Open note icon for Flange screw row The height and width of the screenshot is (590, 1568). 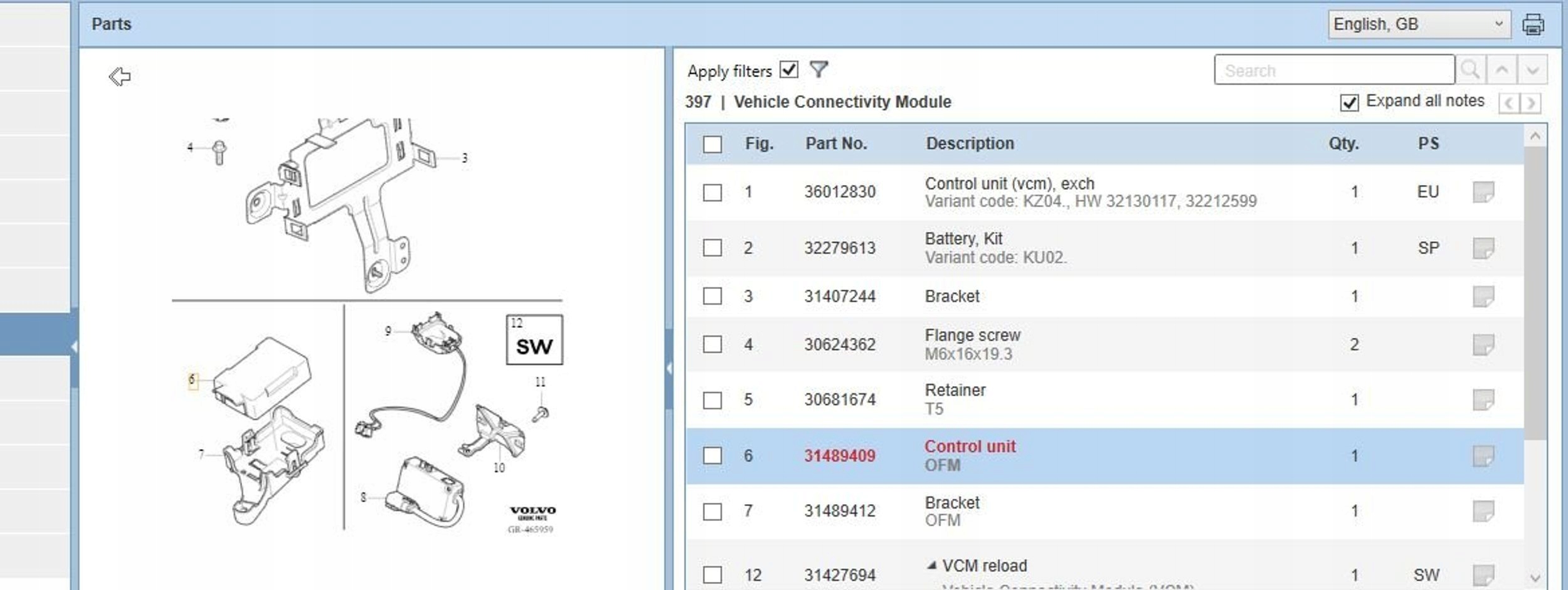(1483, 345)
